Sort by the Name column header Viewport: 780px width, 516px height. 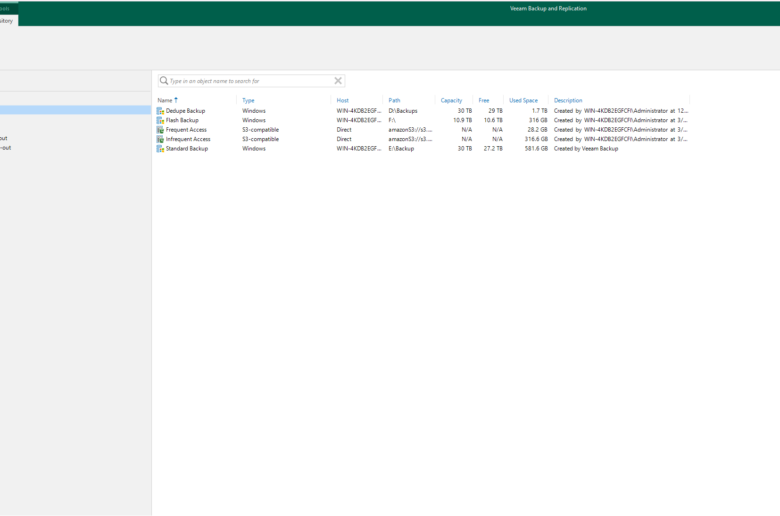(x=165, y=101)
